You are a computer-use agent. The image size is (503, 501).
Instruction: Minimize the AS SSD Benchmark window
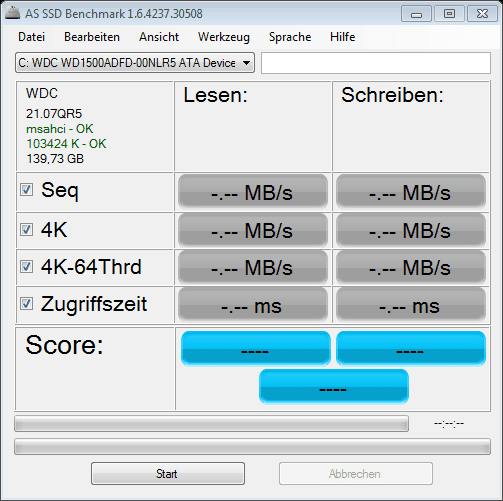(416, 14)
